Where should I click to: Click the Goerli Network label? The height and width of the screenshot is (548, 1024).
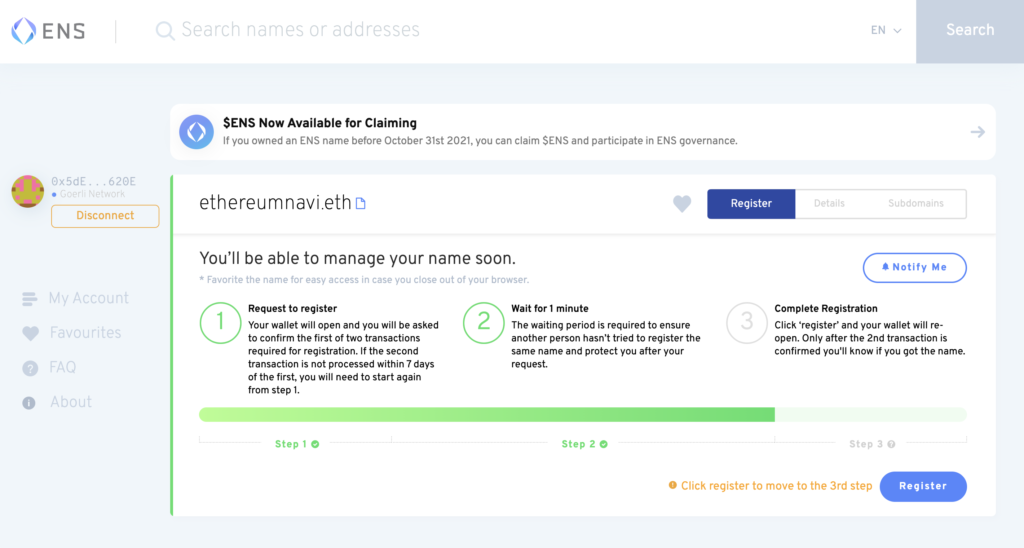tap(92, 194)
